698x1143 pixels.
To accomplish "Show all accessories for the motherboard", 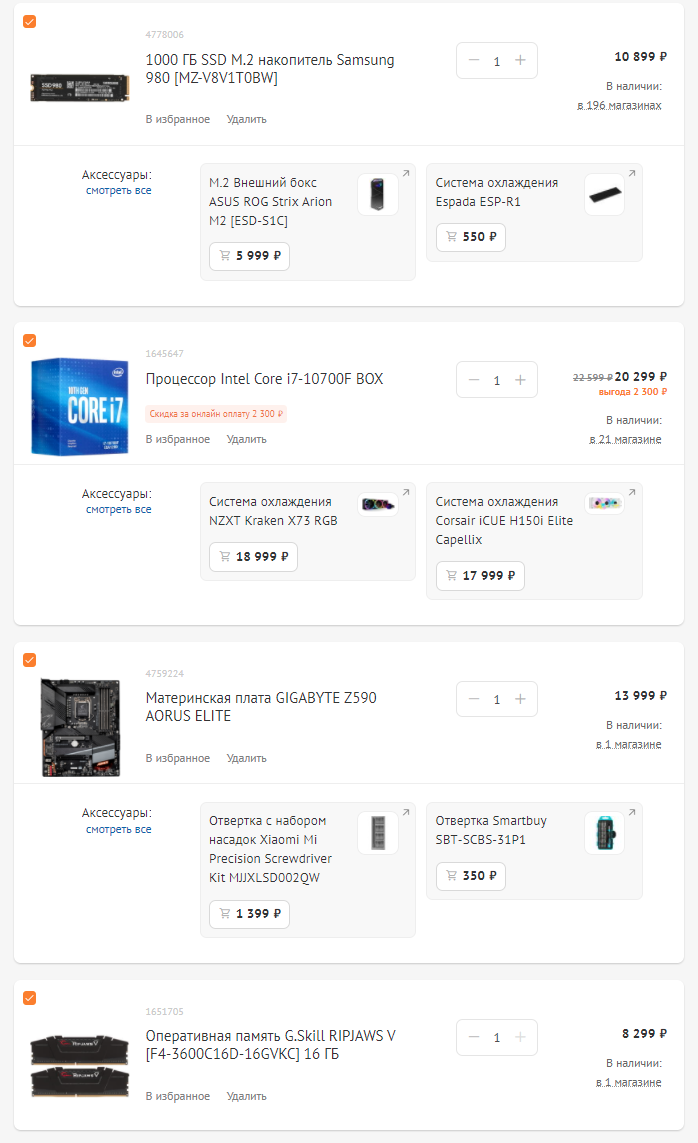I will coord(118,829).
